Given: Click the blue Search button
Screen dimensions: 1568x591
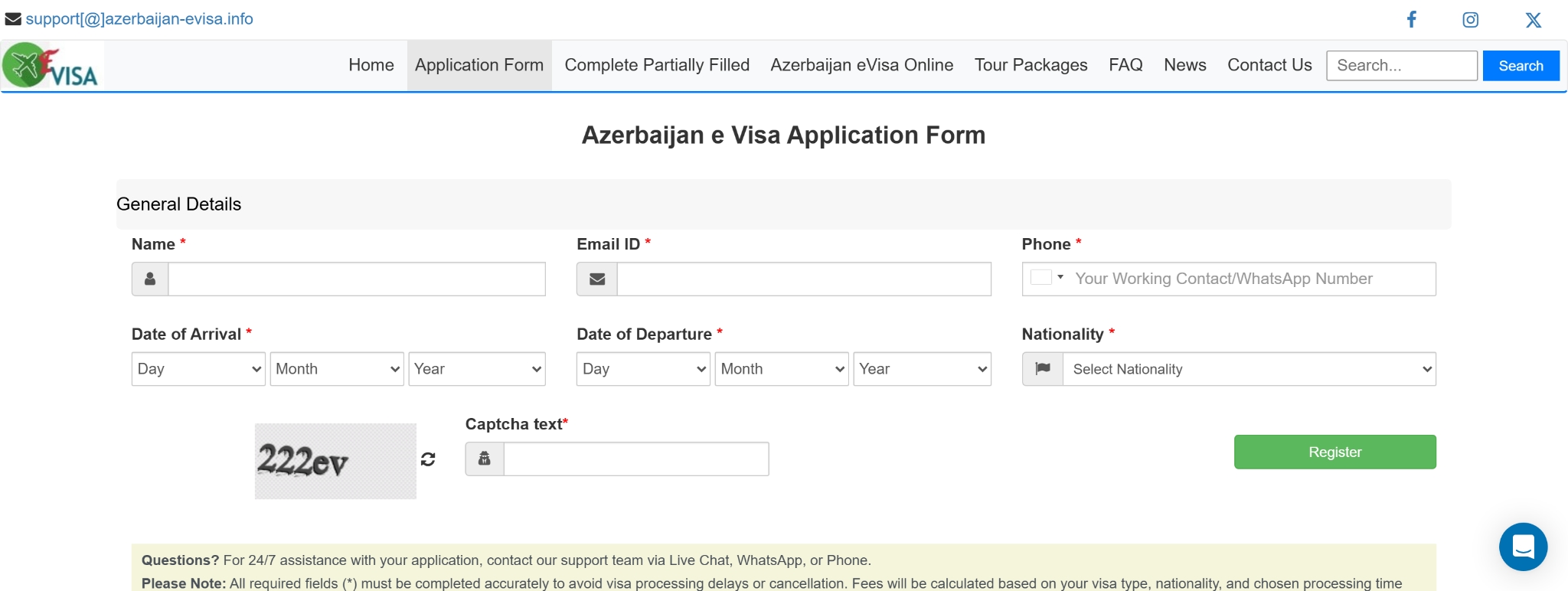Looking at the screenshot, I should (x=1521, y=66).
